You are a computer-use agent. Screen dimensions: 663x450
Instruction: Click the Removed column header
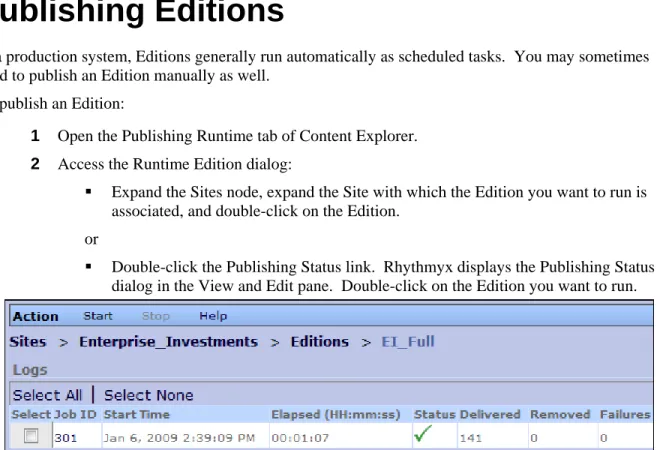pos(560,414)
